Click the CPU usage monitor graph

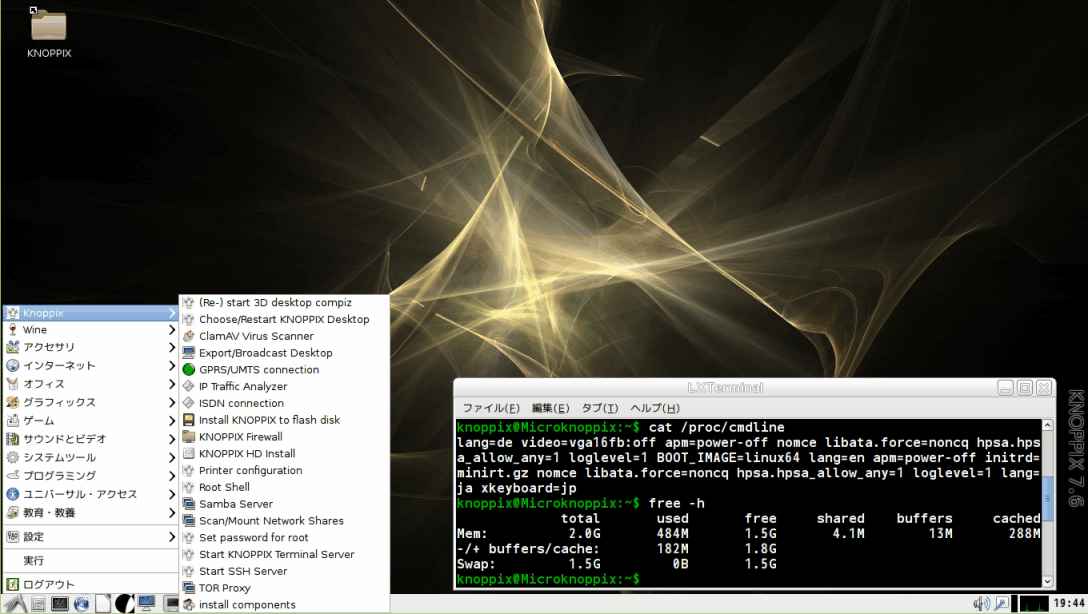1033,604
